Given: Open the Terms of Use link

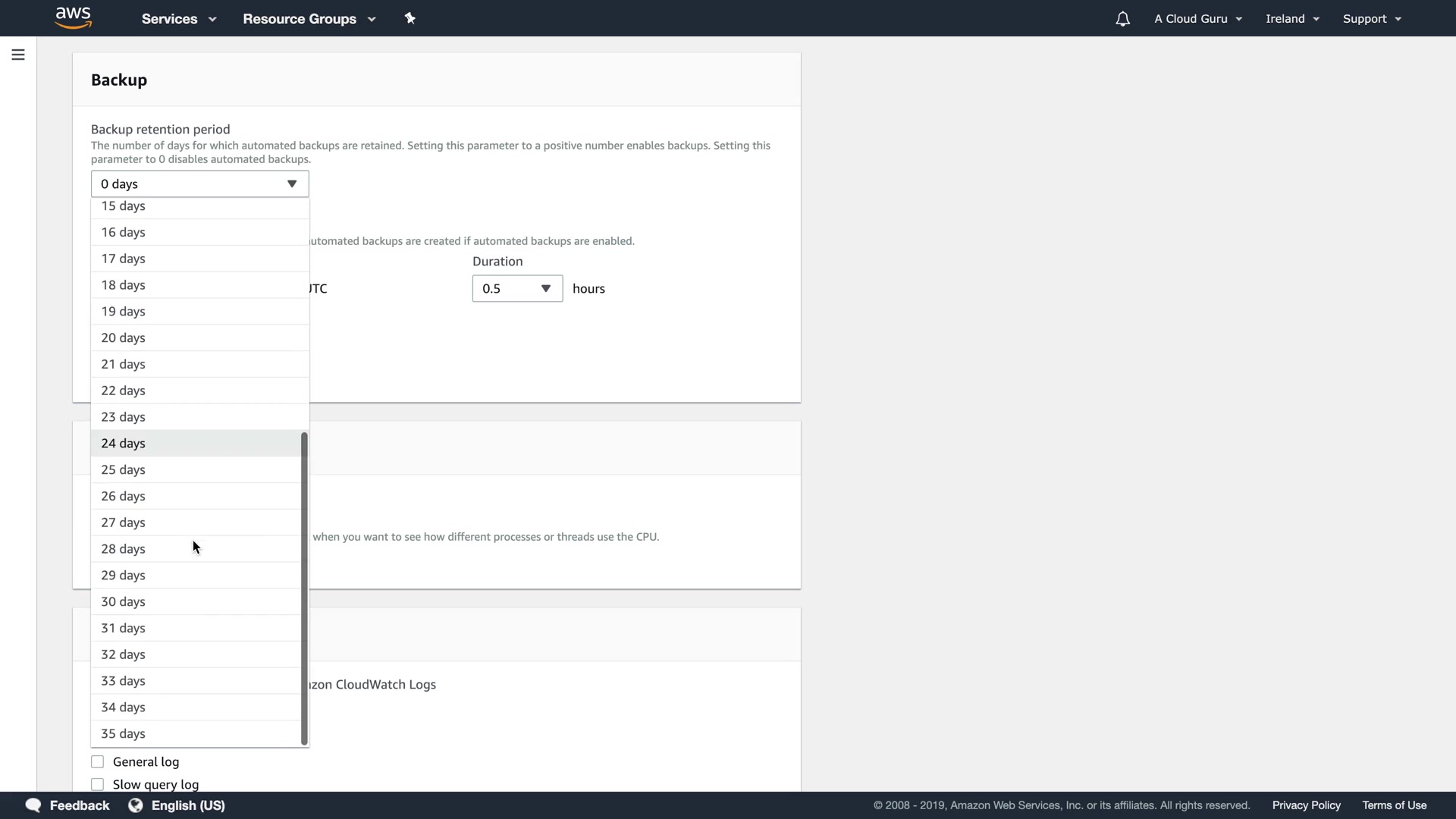Looking at the screenshot, I should 1394,805.
